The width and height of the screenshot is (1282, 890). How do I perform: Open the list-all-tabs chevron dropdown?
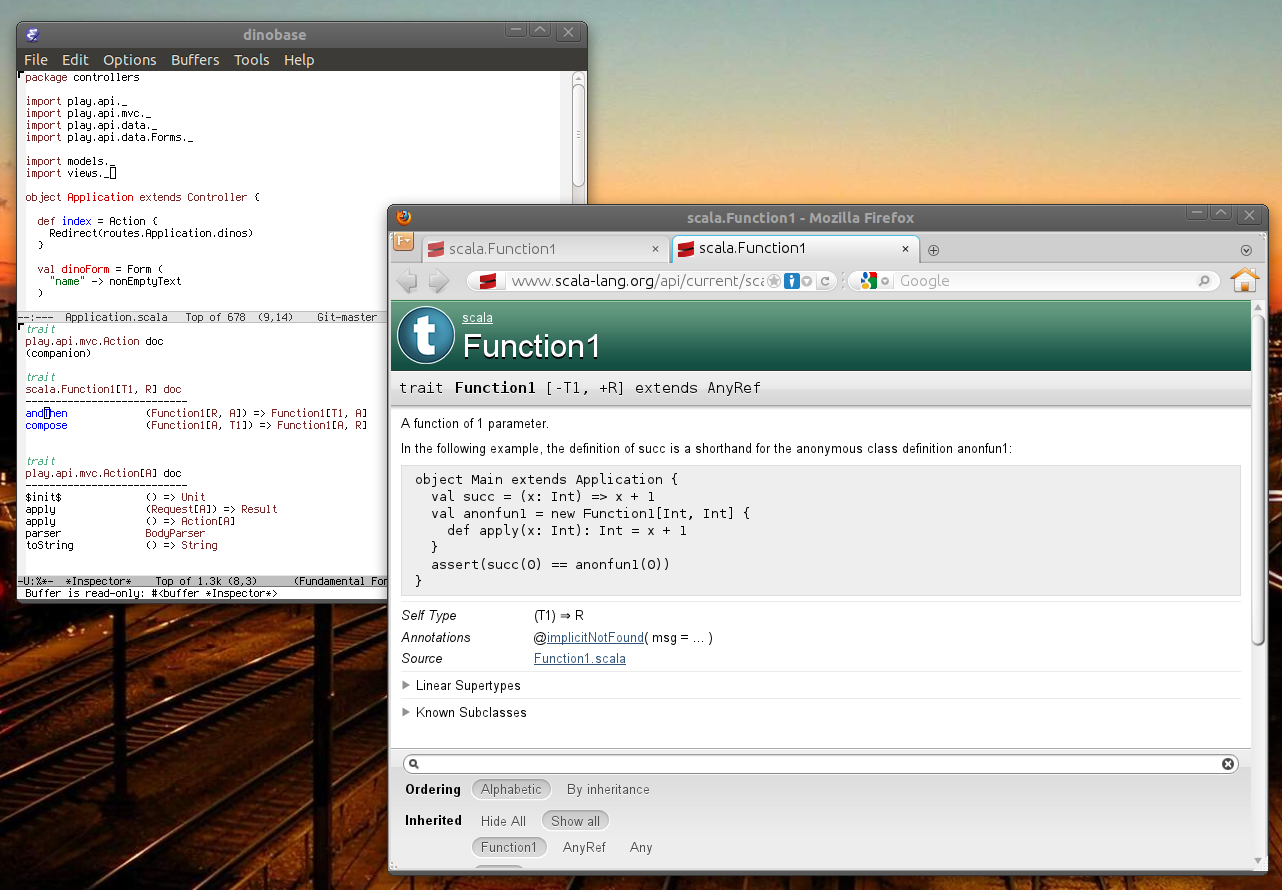point(1246,249)
